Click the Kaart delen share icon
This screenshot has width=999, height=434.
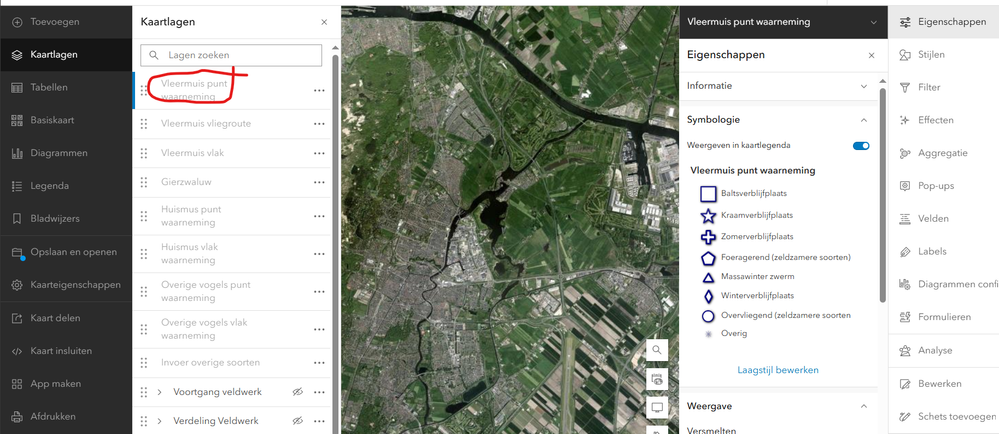(18, 318)
